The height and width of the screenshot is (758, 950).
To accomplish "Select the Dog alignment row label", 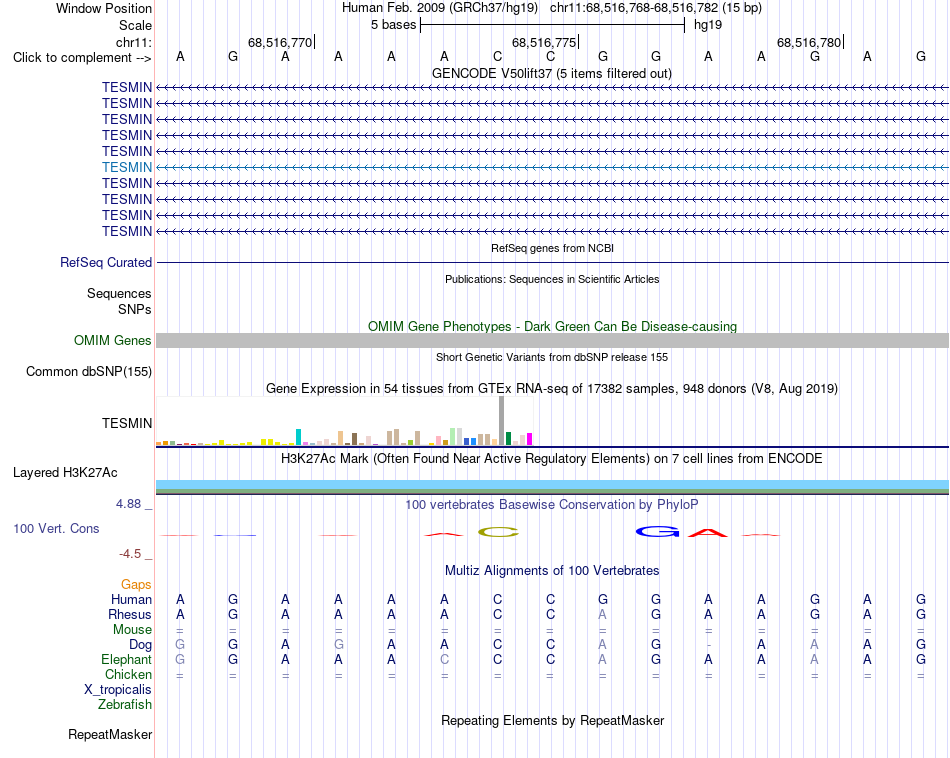I will (140, 645).
